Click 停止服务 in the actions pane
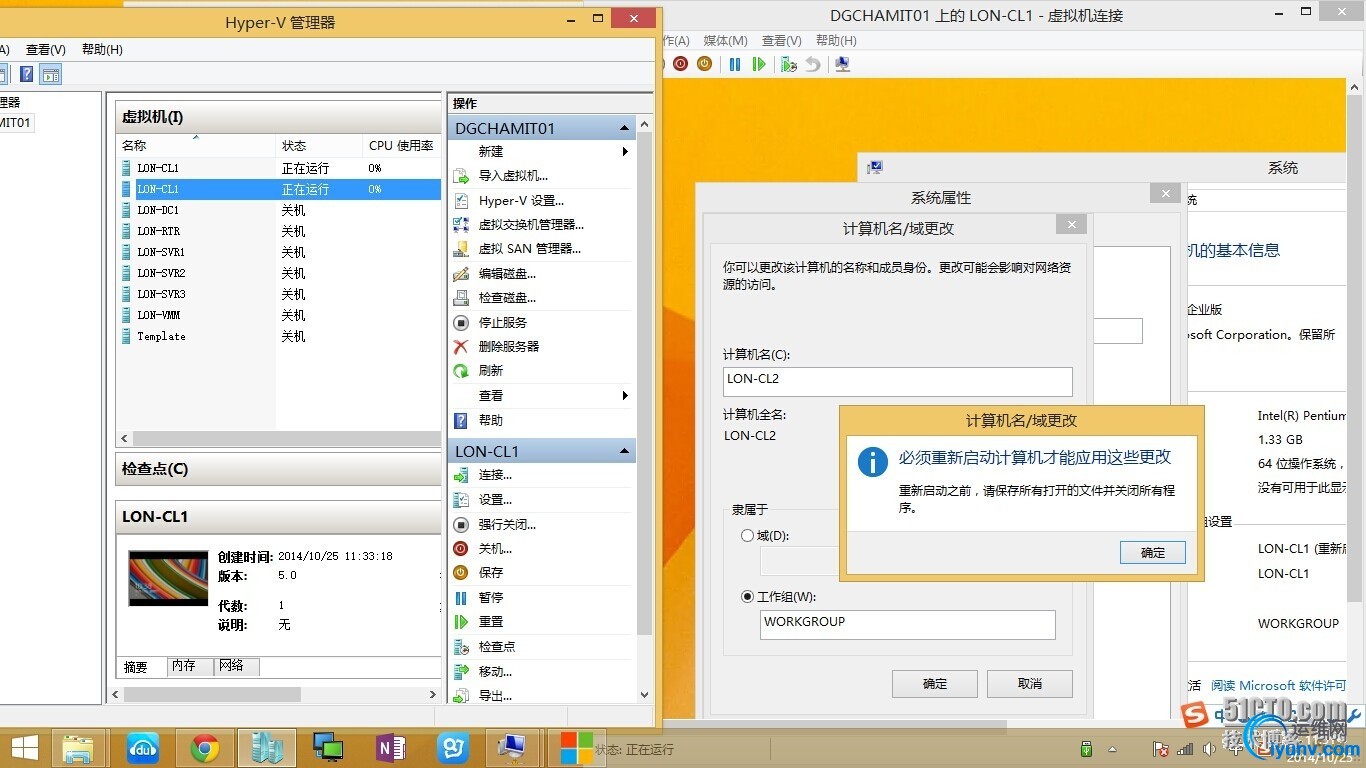This screenshot has height=768, width=1366. pyautogui.click(x=503, y=322)
